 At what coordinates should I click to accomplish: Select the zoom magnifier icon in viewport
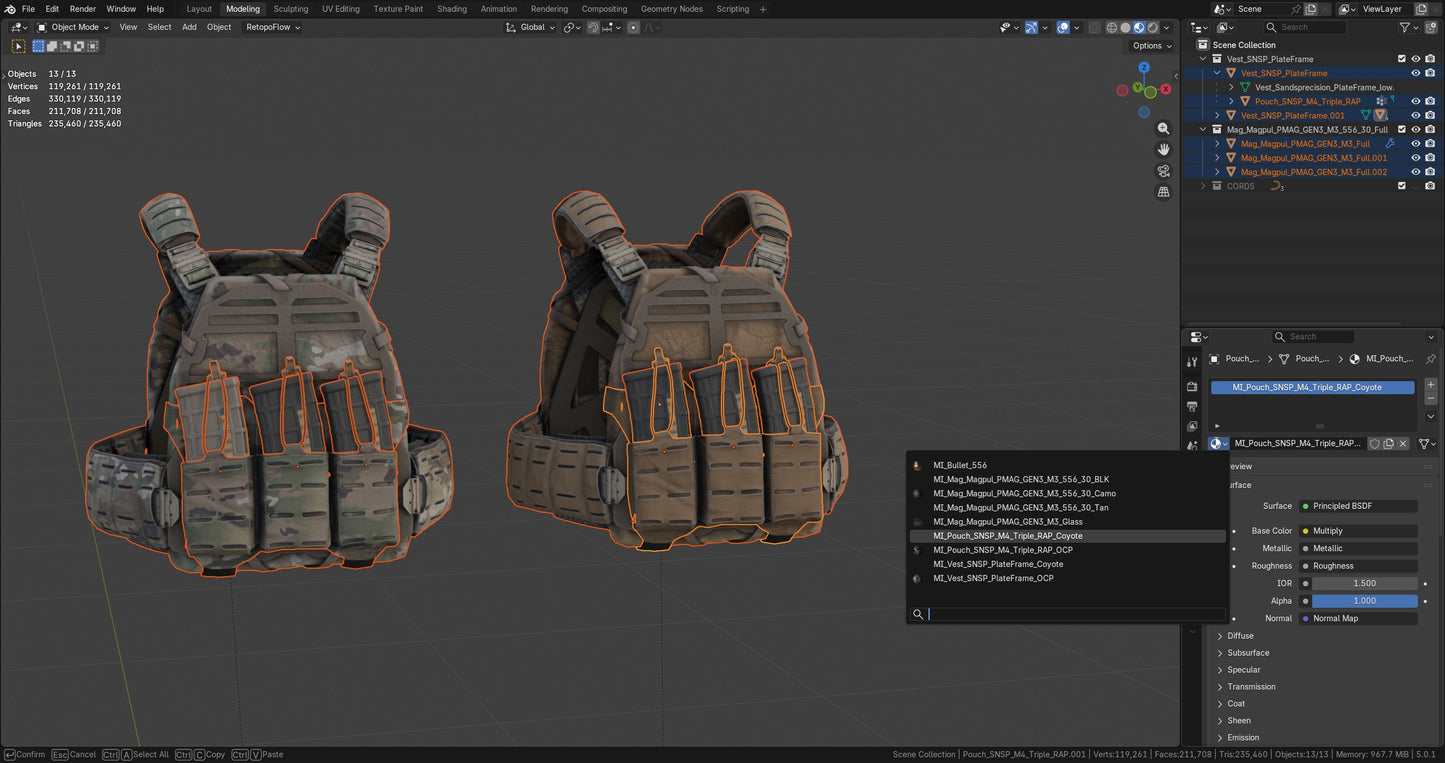[x=1163, y=128]
